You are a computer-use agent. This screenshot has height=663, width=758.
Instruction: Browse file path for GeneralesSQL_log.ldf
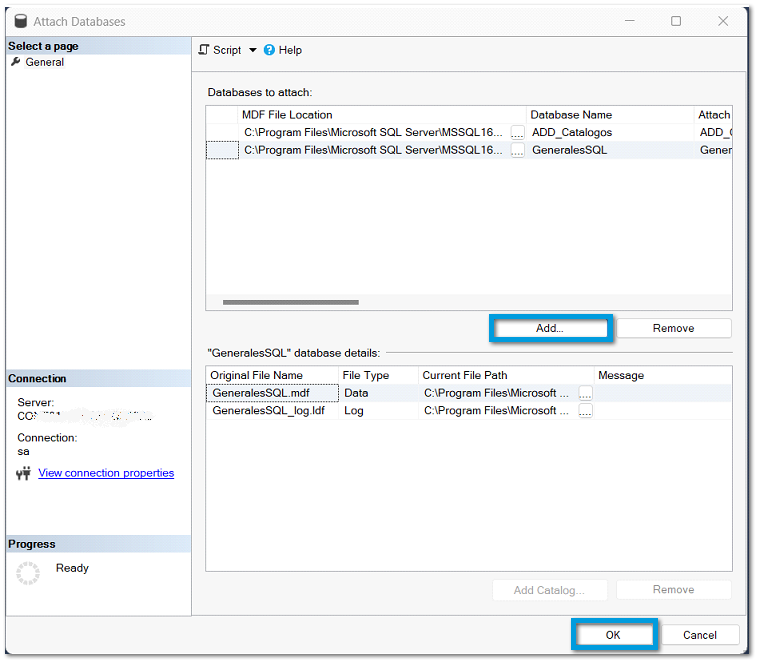[585, 410]
